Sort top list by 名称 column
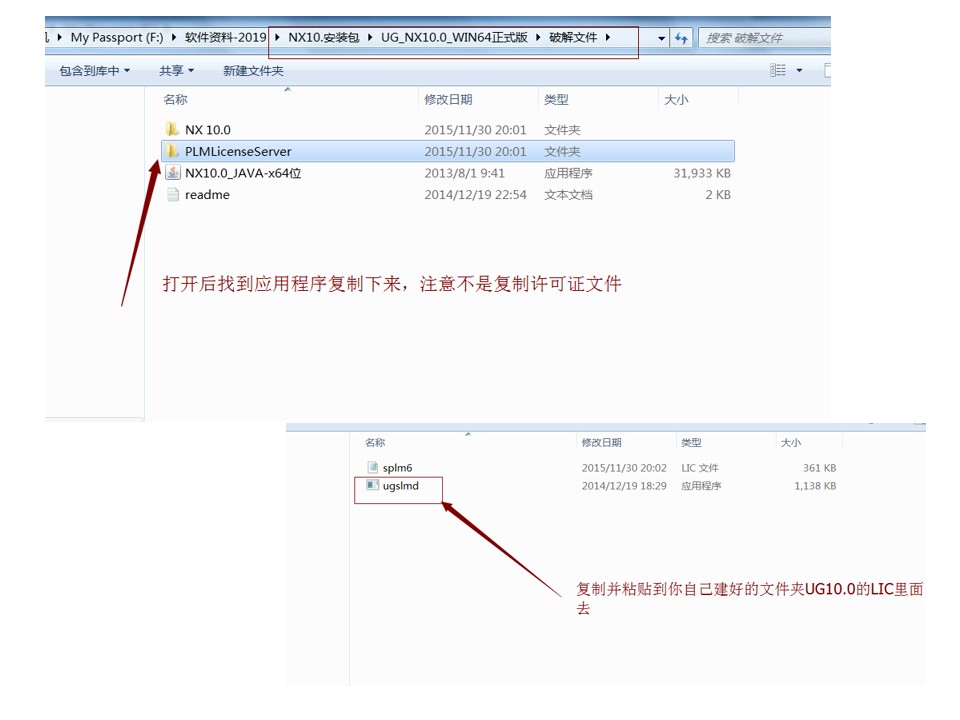This screenshot has height=720, width=960. point(175,99)
